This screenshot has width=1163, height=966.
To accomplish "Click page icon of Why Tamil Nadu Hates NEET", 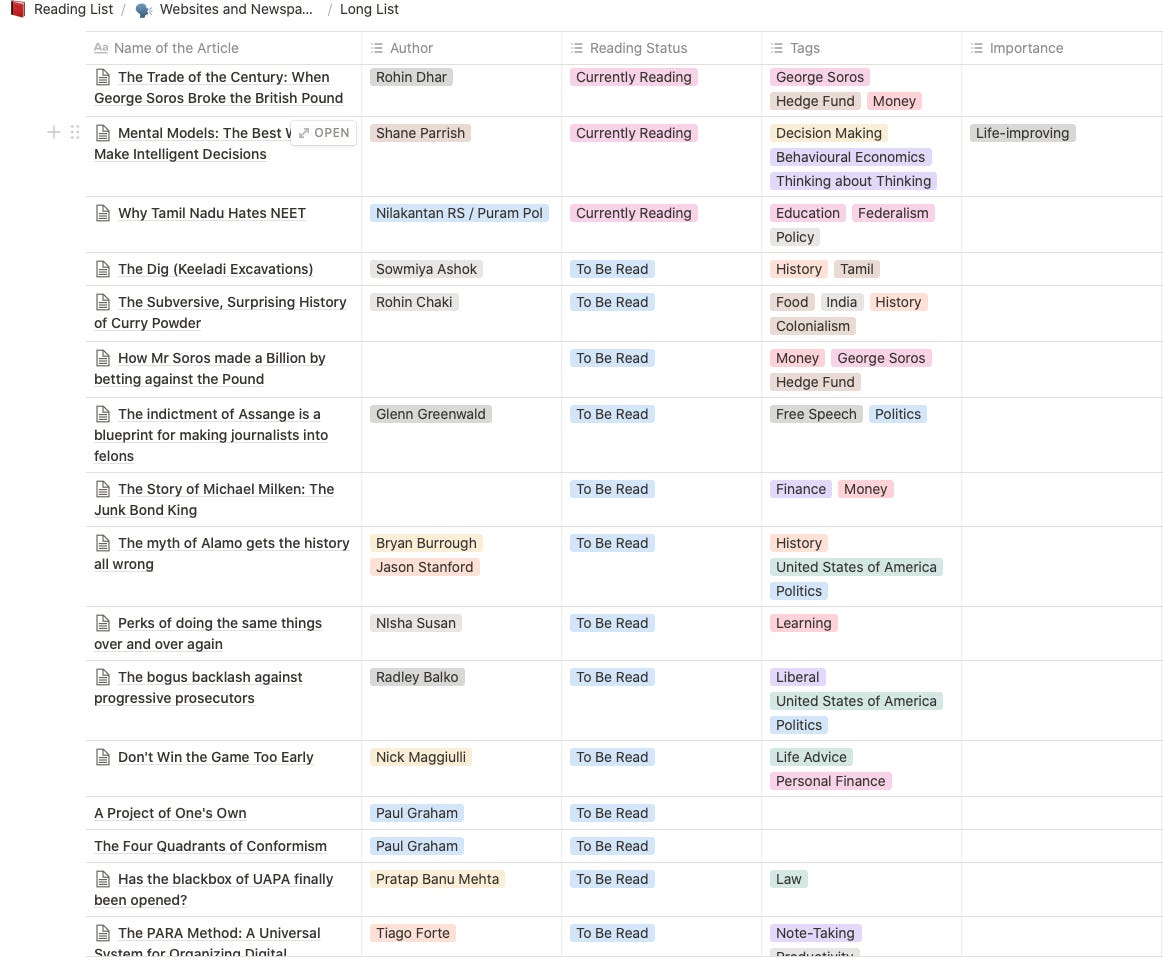I will click(x=103, y=213).
